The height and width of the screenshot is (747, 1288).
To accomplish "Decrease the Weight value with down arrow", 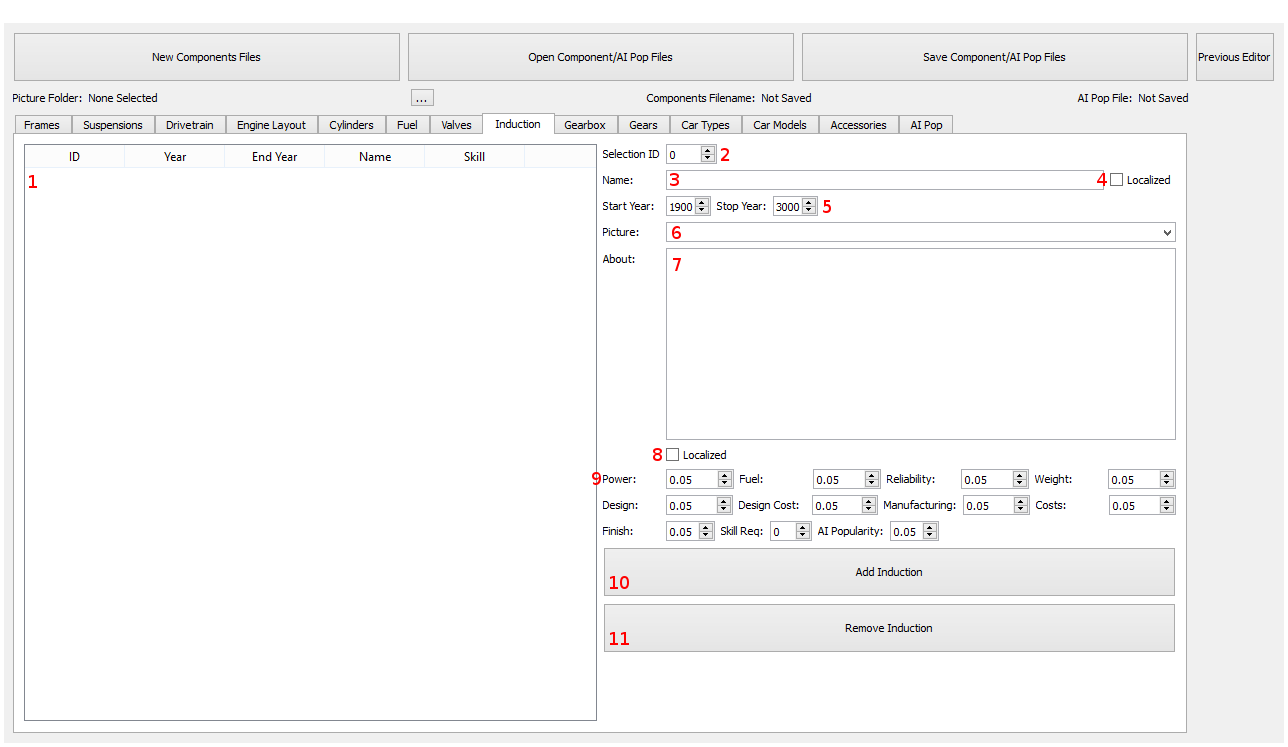I will tap(1166, 484).
